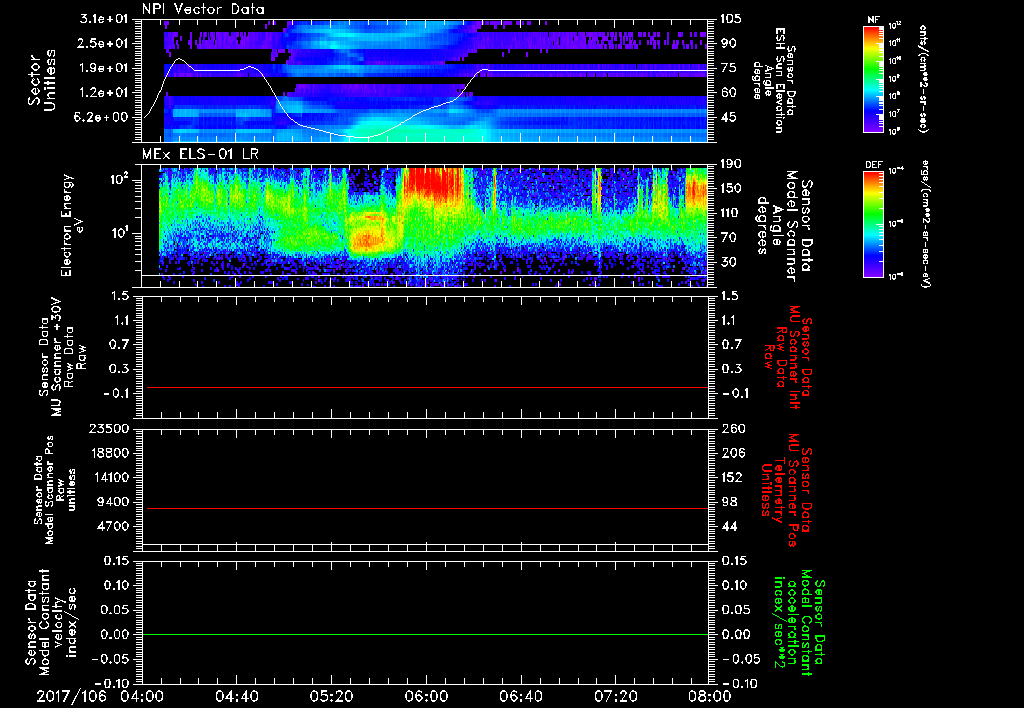Select the 05:20 time axis label
The image size is (1024, 708).
(331, 696)
